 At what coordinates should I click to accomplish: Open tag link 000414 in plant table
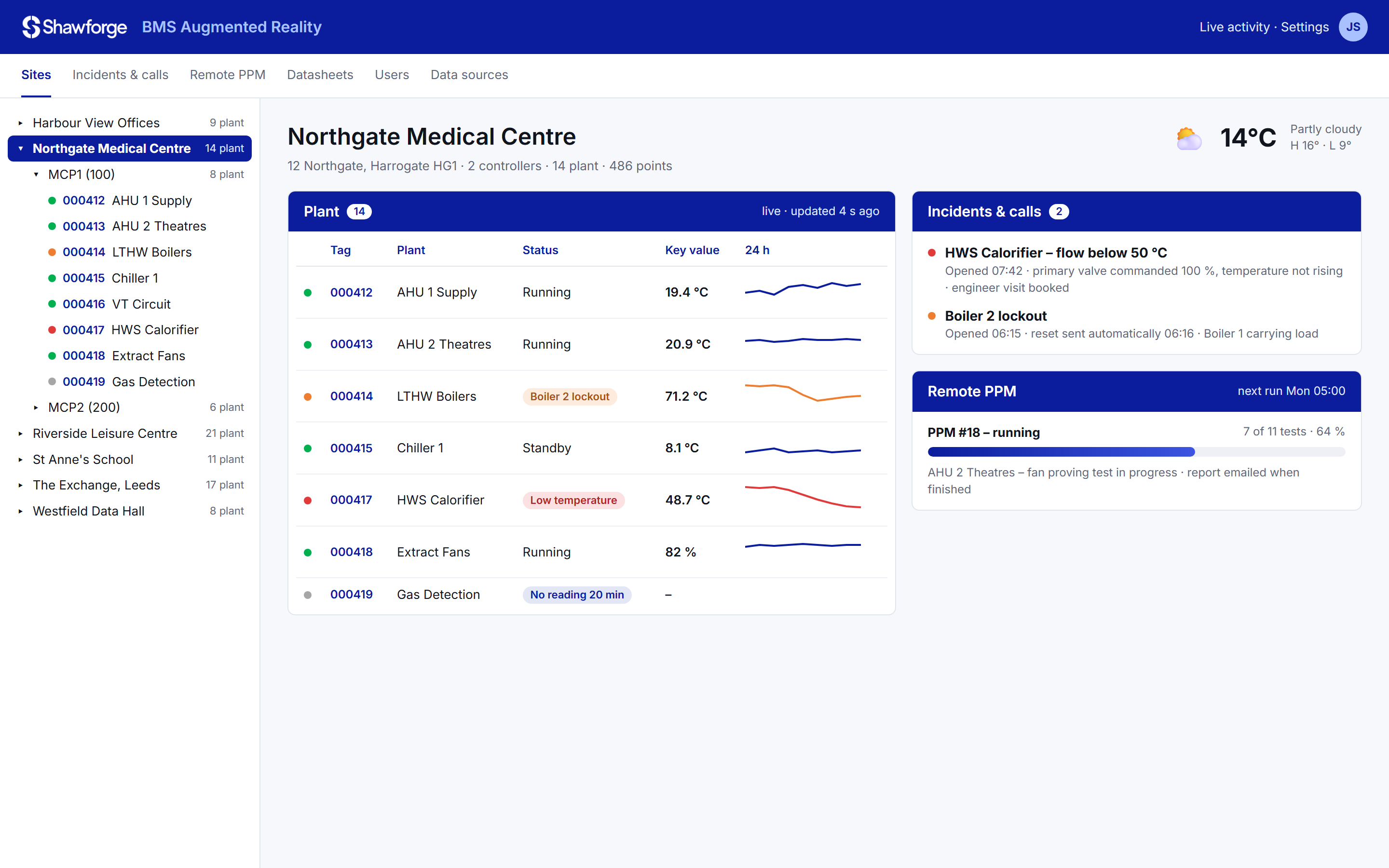[351, 396]
